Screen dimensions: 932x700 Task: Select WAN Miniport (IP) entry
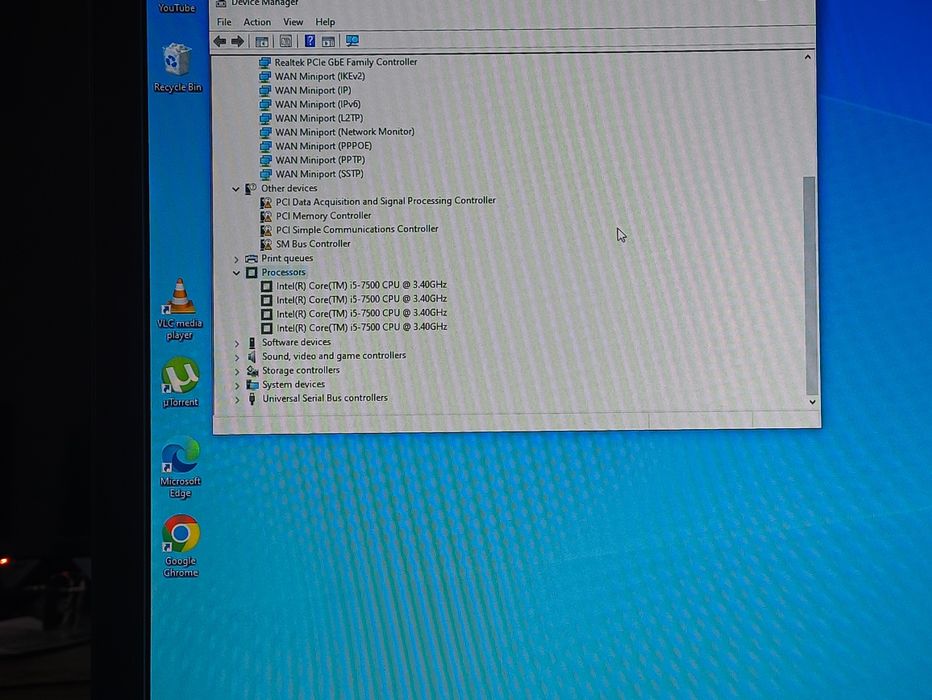tap(313, 90)
